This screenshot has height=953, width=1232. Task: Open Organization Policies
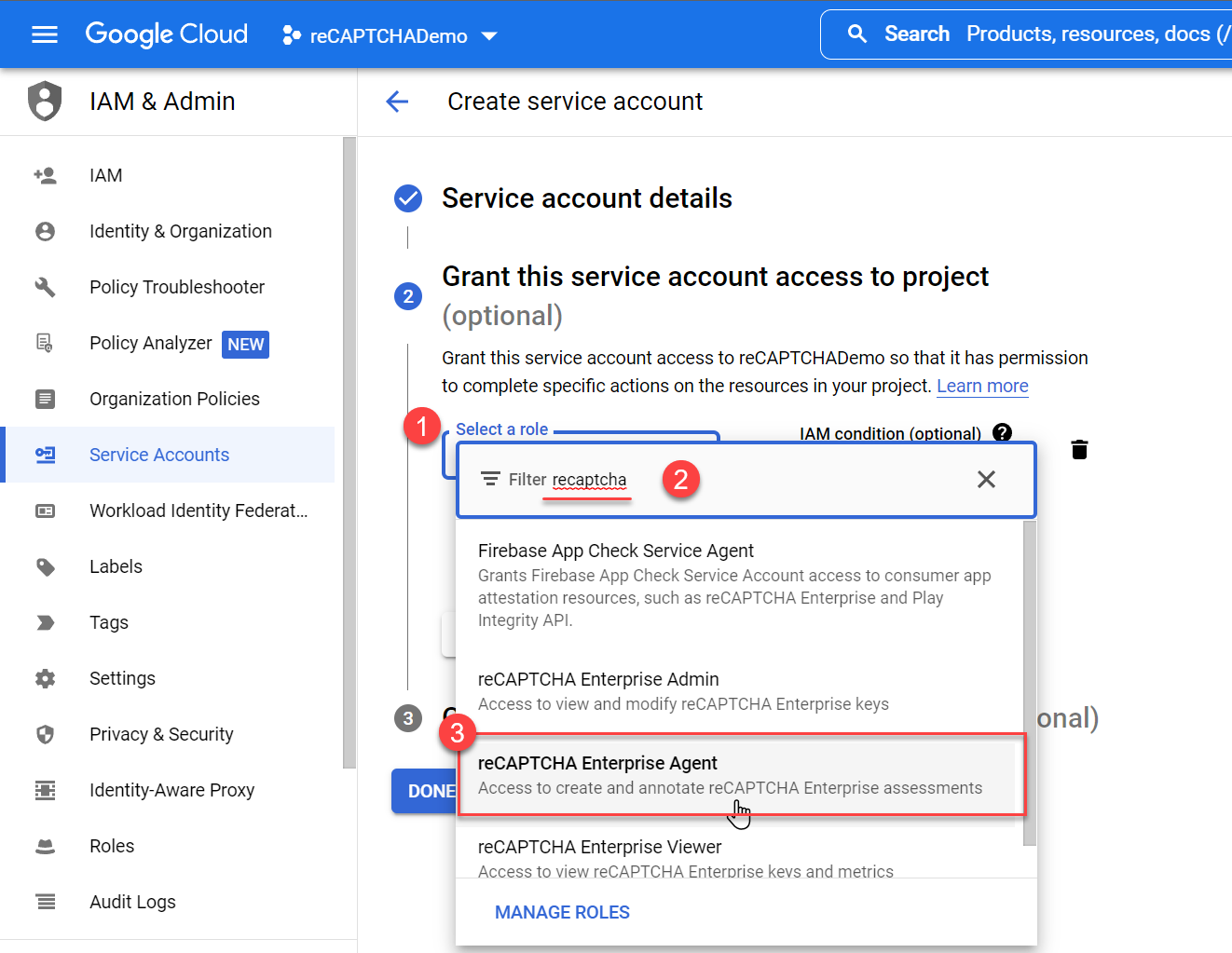(174, 399)
